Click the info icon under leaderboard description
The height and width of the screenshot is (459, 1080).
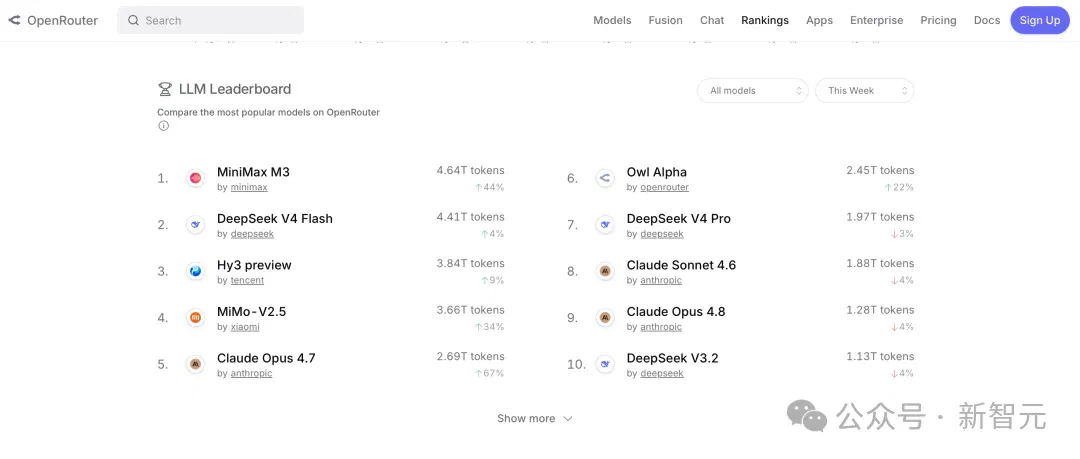pos(163,126)
